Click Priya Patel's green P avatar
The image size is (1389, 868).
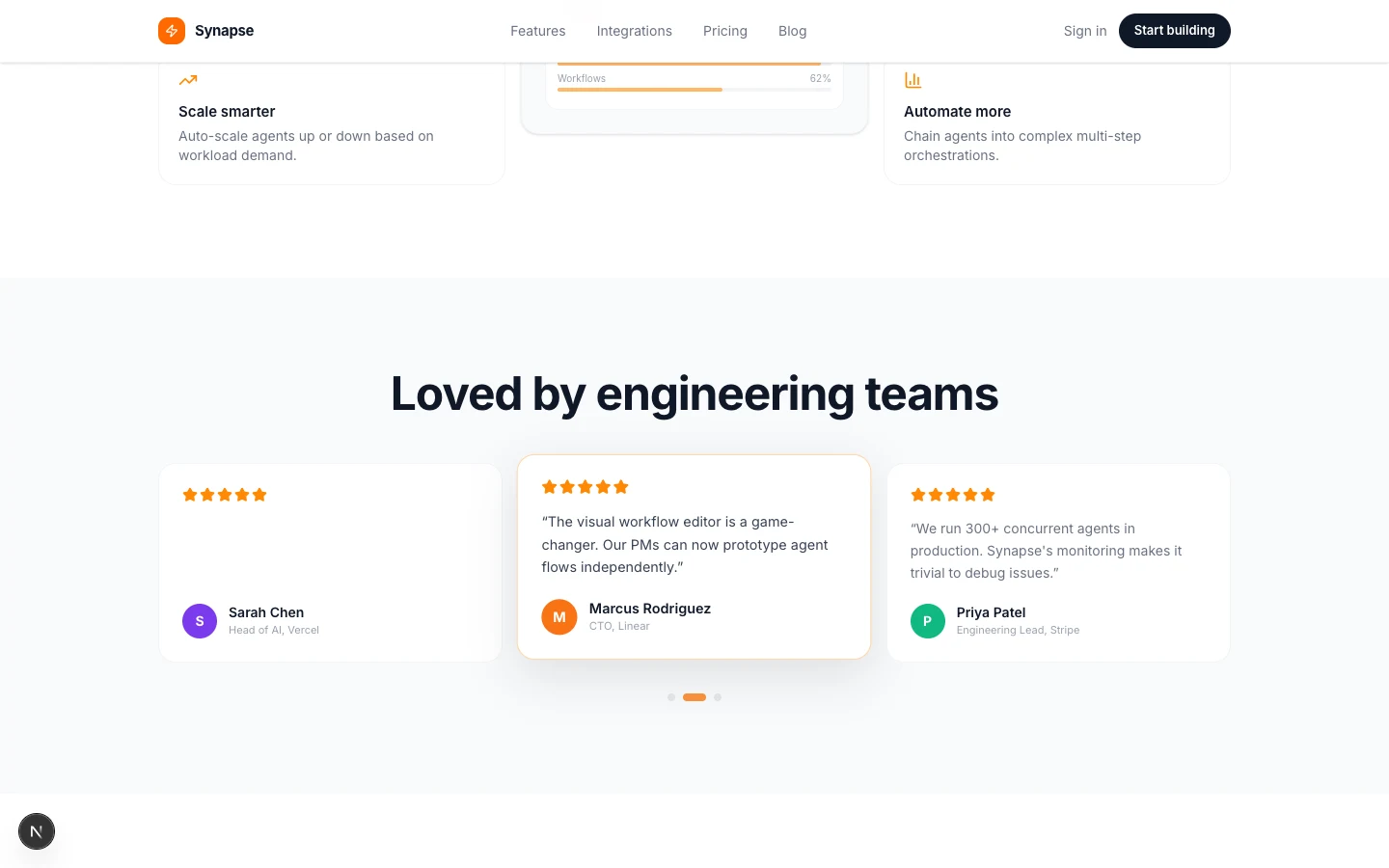(928, 621)
